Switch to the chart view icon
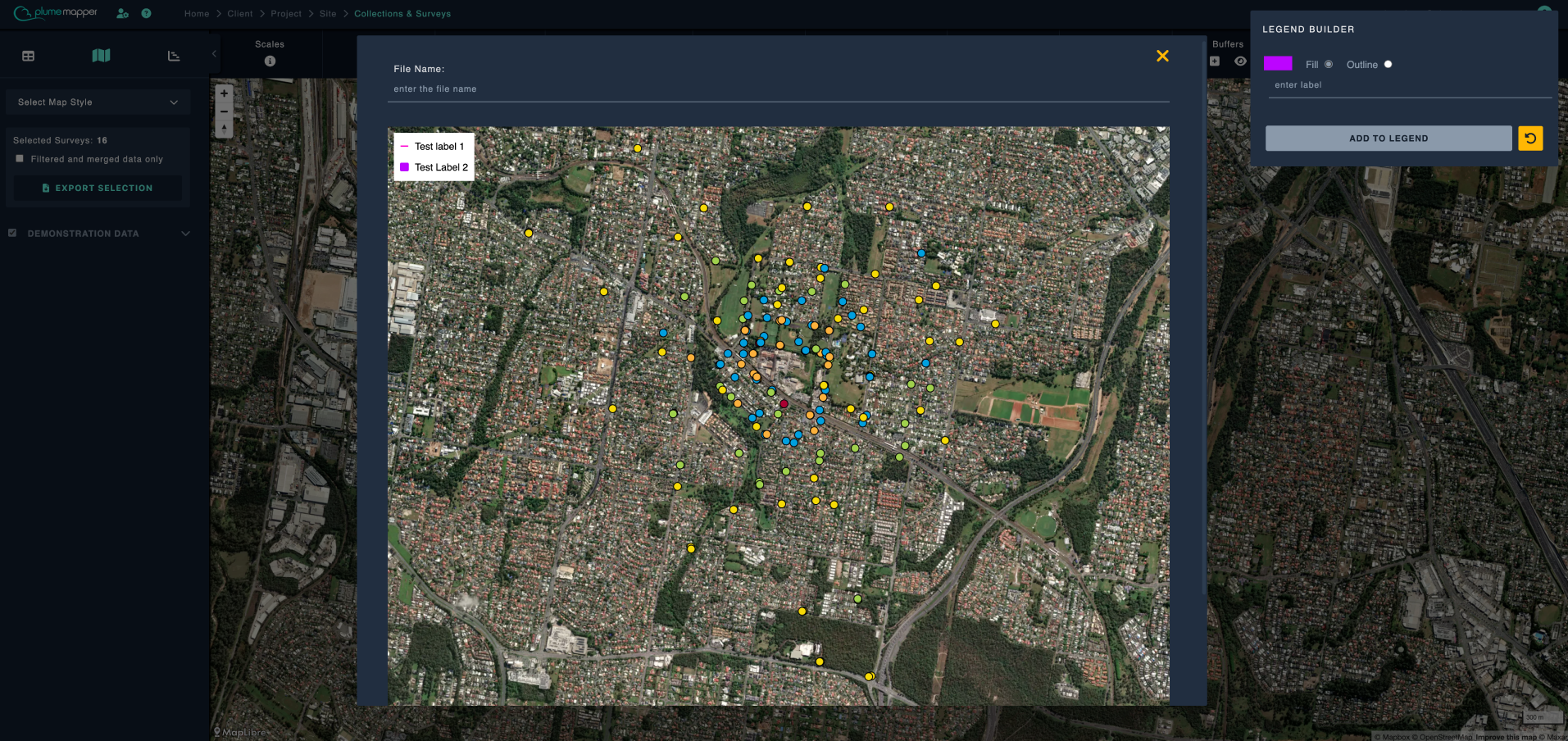Viewport: 1568px width, 741px height. pos(174,56)
